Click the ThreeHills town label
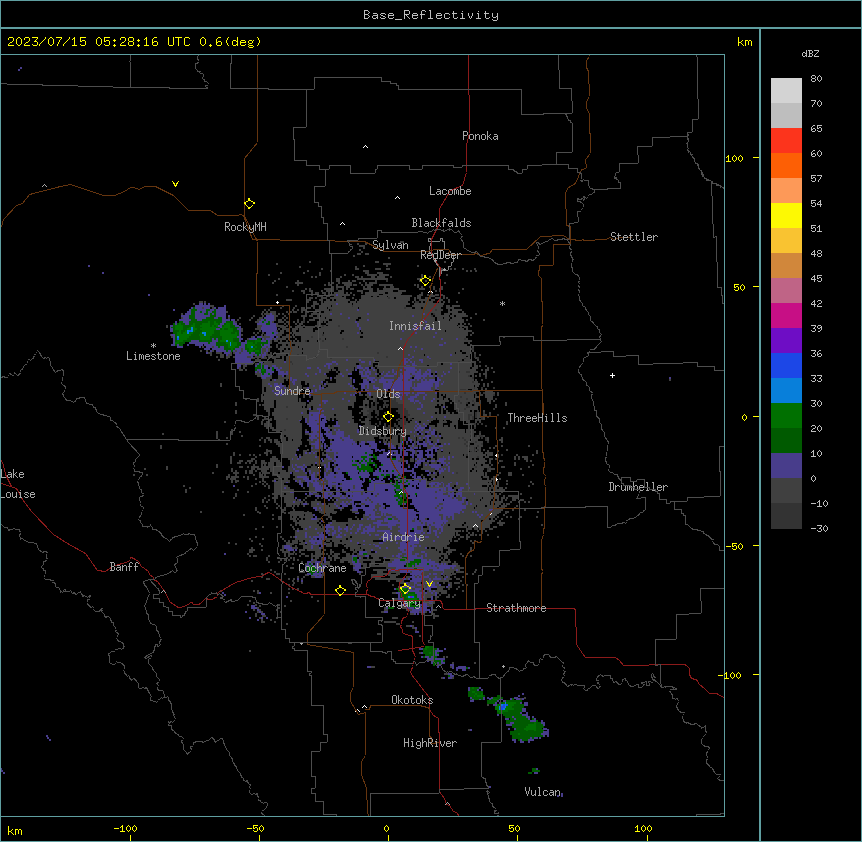862x842 pixels. pyautogui.click(x=537, y=418)
